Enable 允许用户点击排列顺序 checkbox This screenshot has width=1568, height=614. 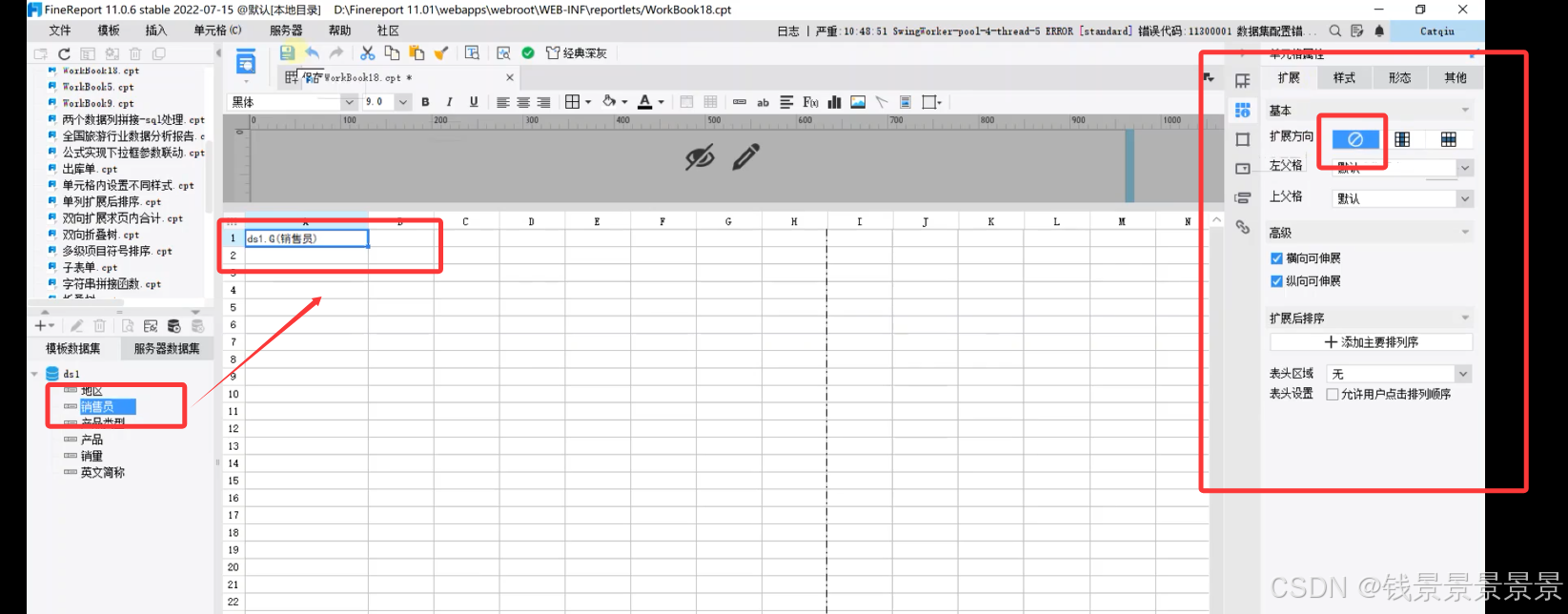tap(1333, 394)
